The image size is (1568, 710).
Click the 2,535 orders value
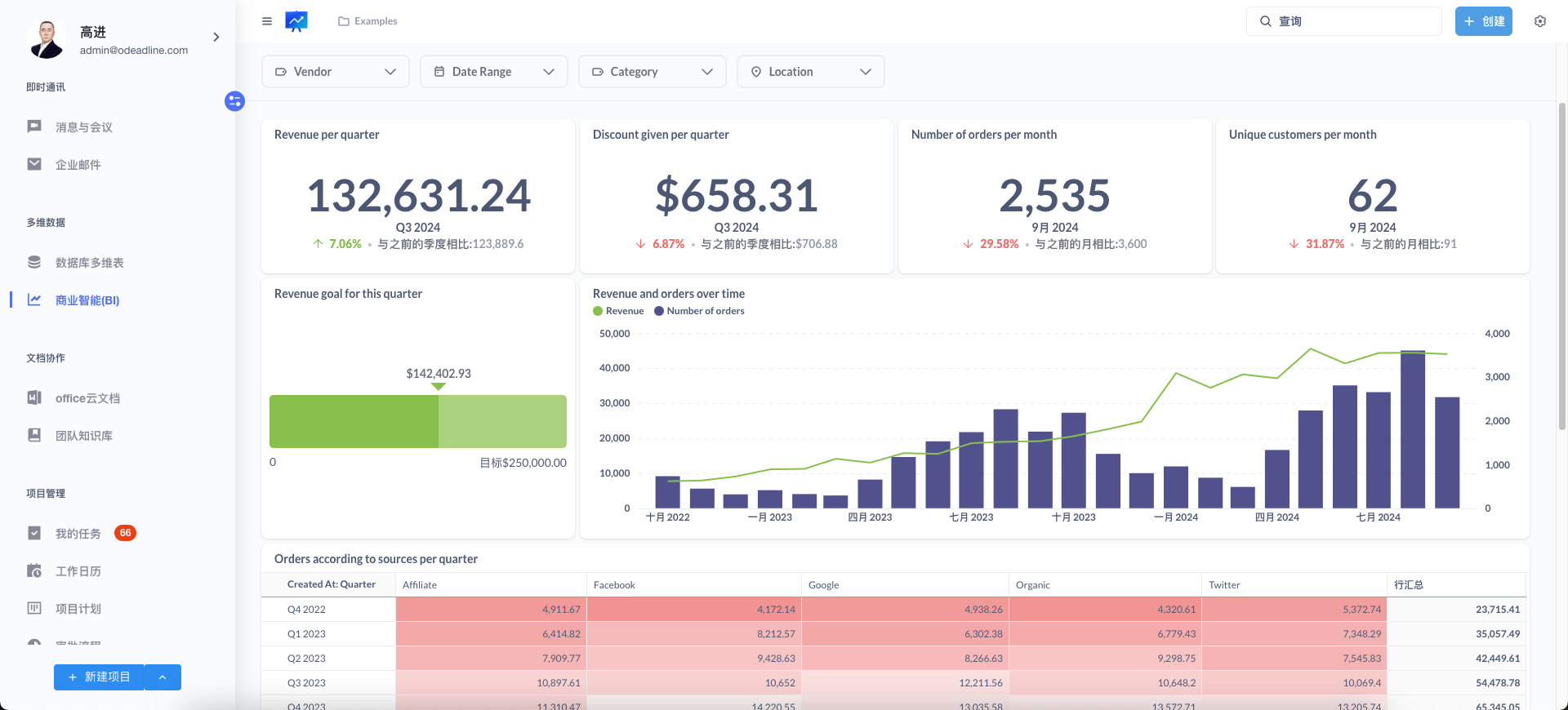click(1055, 196)
